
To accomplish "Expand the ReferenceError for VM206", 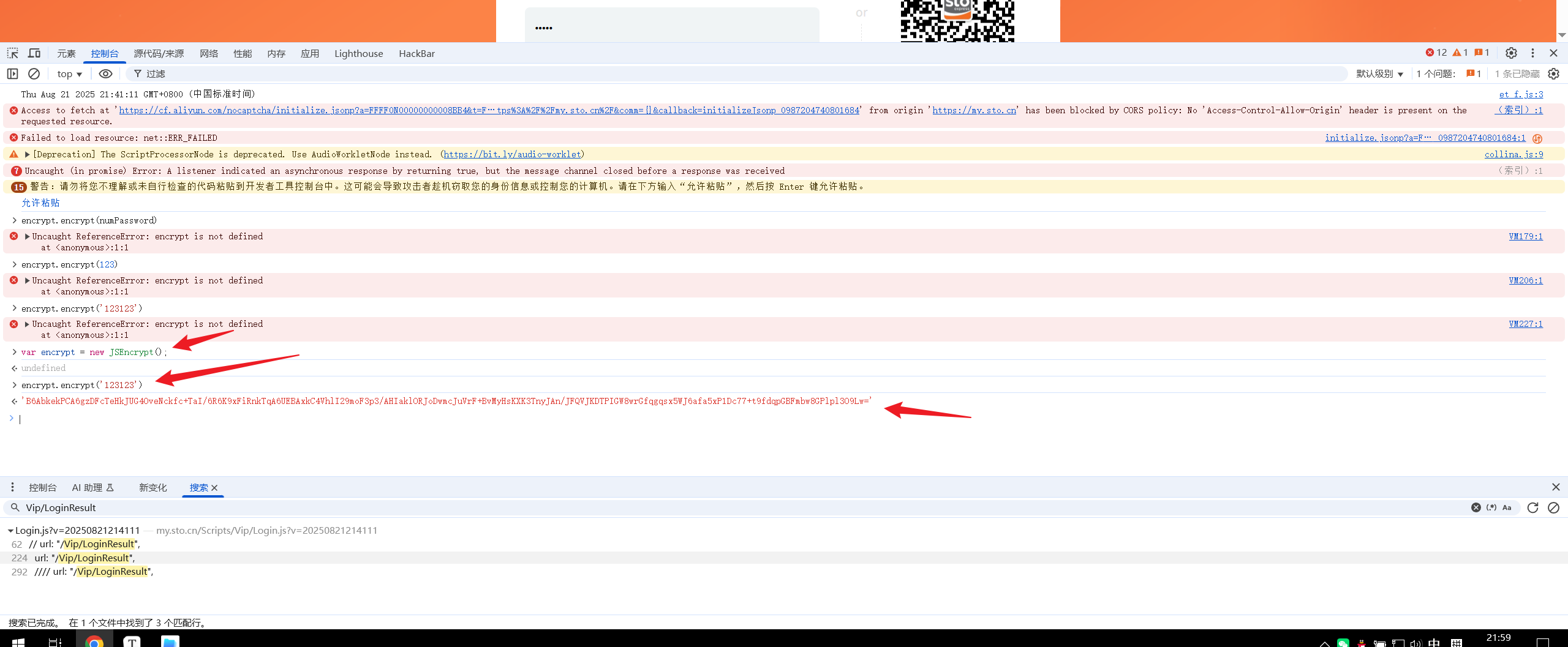I will 28,280.
